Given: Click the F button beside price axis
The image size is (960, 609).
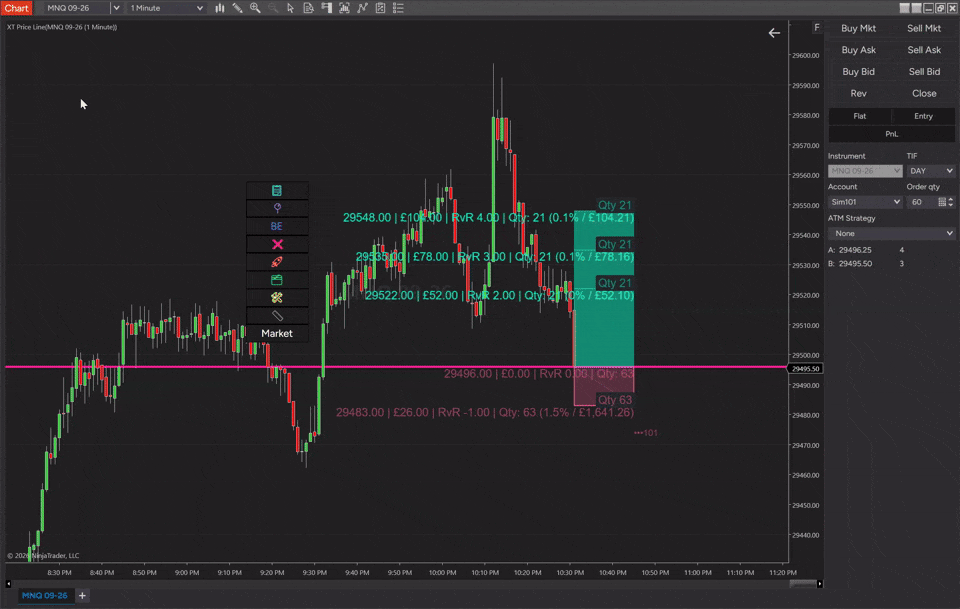Looking at the screenshot, I should 817,28.
